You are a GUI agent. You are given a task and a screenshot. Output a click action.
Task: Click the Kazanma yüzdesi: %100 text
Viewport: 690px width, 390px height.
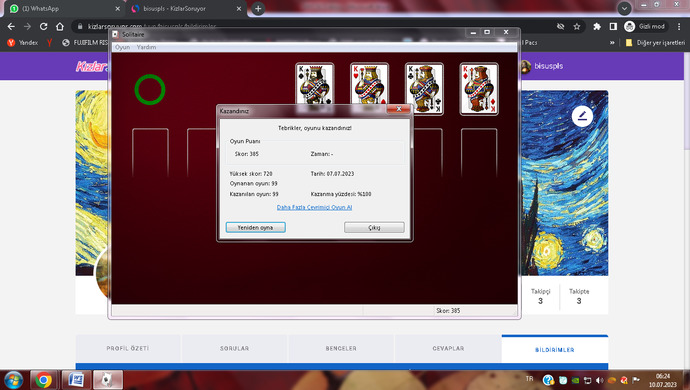[x=341, y=194]
